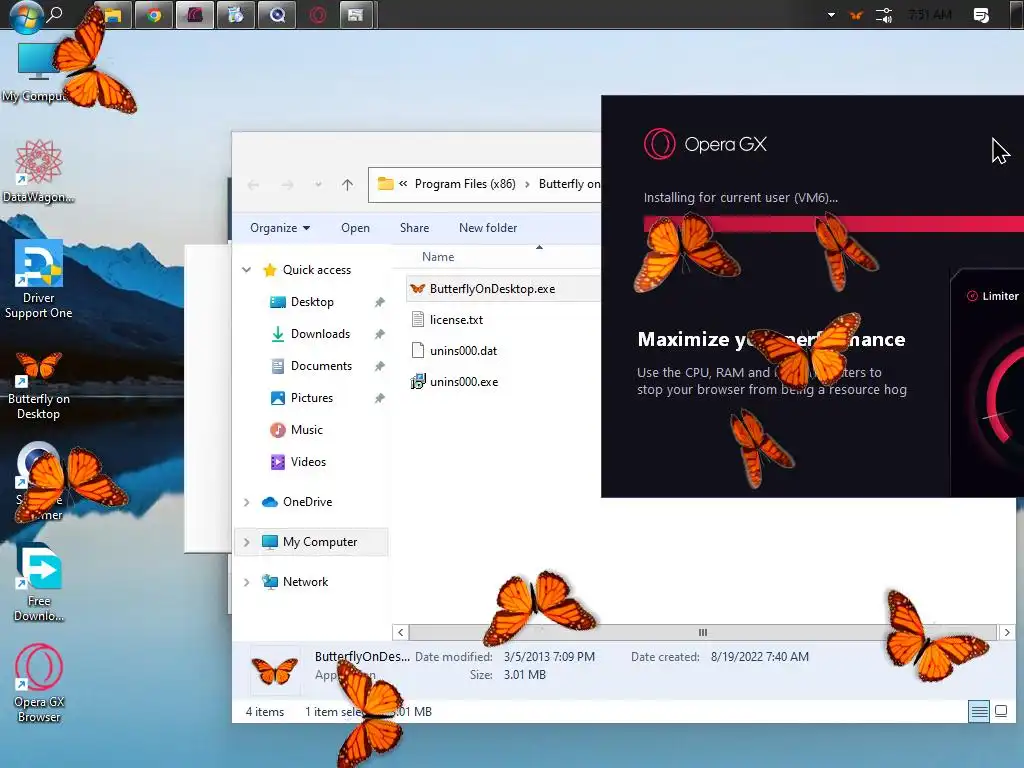1024x768 pixels.
Task: Expand hidden path chevrons in address bar
Action: (403, 184)
